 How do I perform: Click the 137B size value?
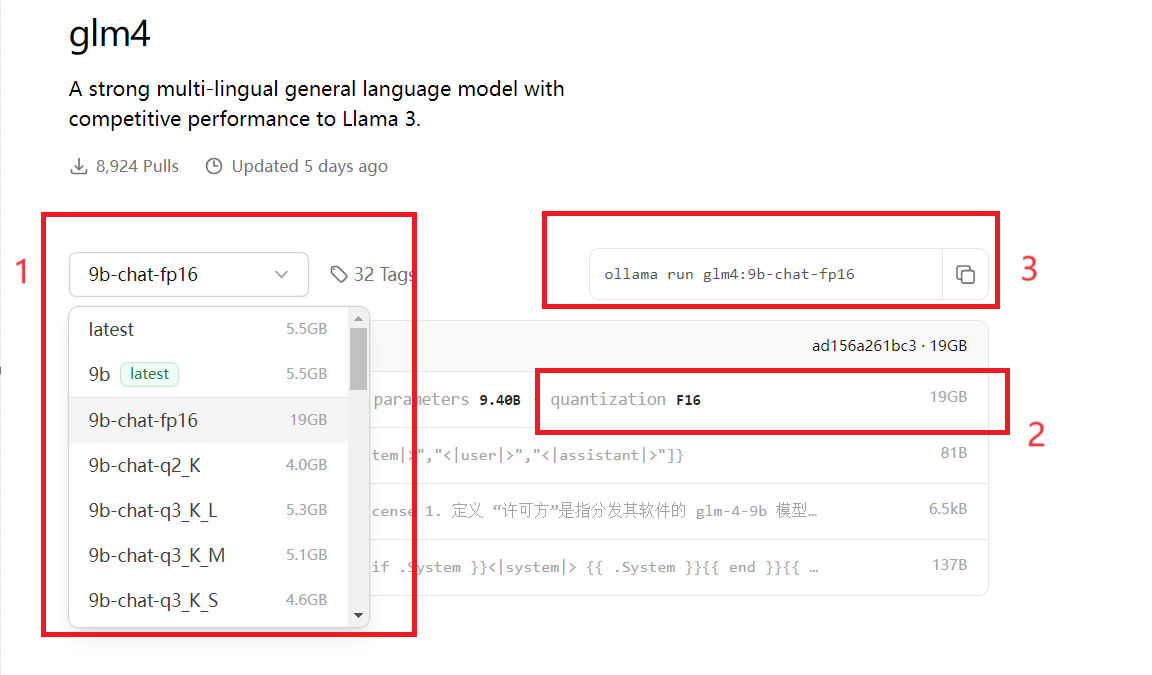pyautogui.click(x=949, y=565)
